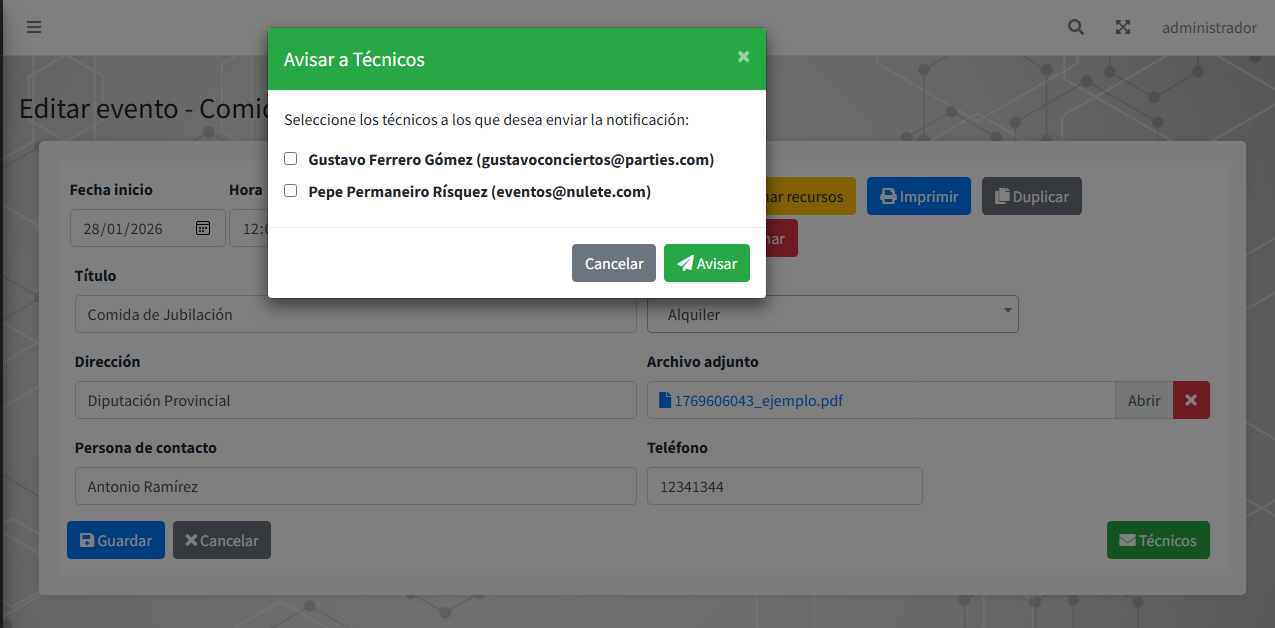The height and width of the screenshot is (628, 1275).
Task: Click the Imprimir print button
Action: click(918, 197)
